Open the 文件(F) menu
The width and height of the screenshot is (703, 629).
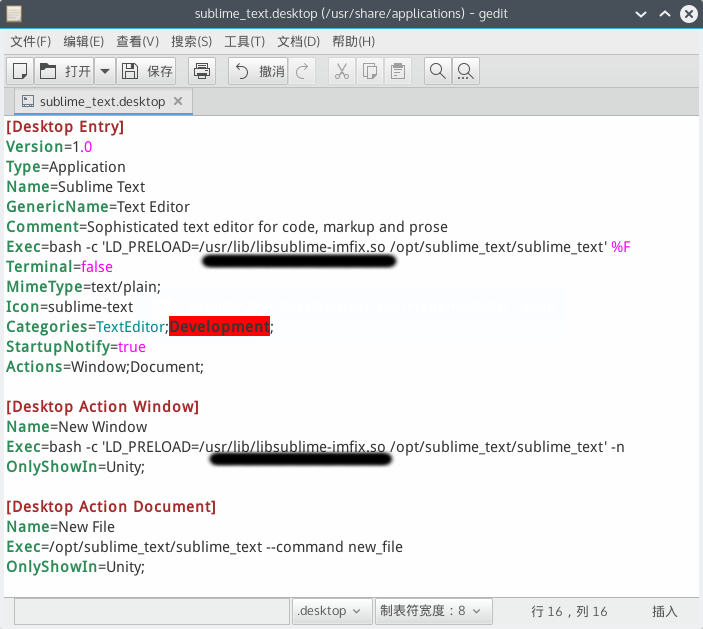30,42
